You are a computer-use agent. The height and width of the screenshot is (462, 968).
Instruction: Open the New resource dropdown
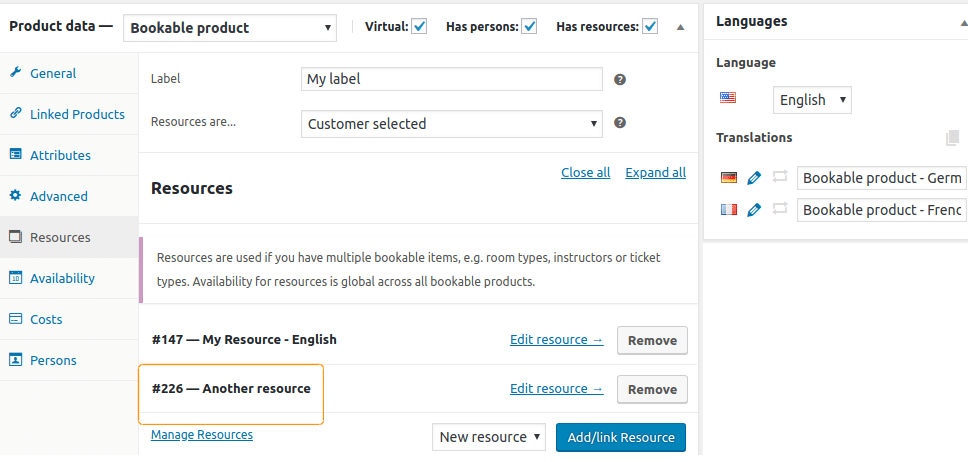pyautogui.click(x=489, y=437)
